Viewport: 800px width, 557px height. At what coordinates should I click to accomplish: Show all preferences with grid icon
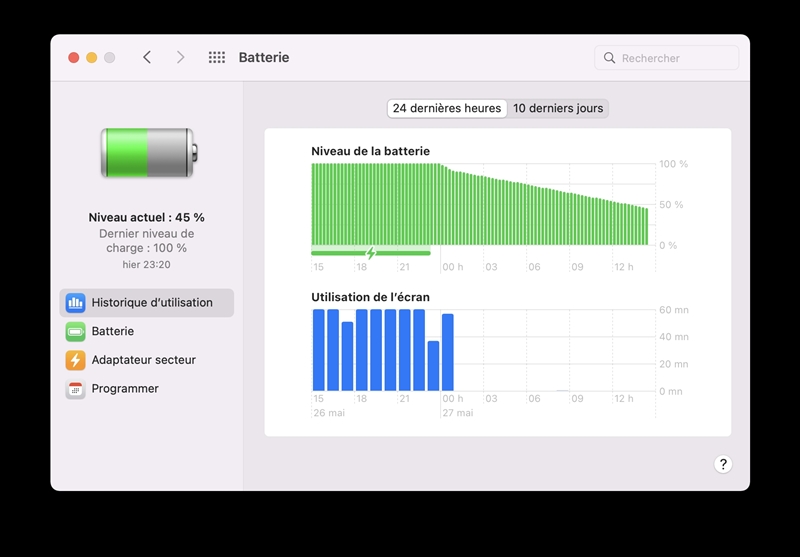pyautogui.click(x=216, y=58)
